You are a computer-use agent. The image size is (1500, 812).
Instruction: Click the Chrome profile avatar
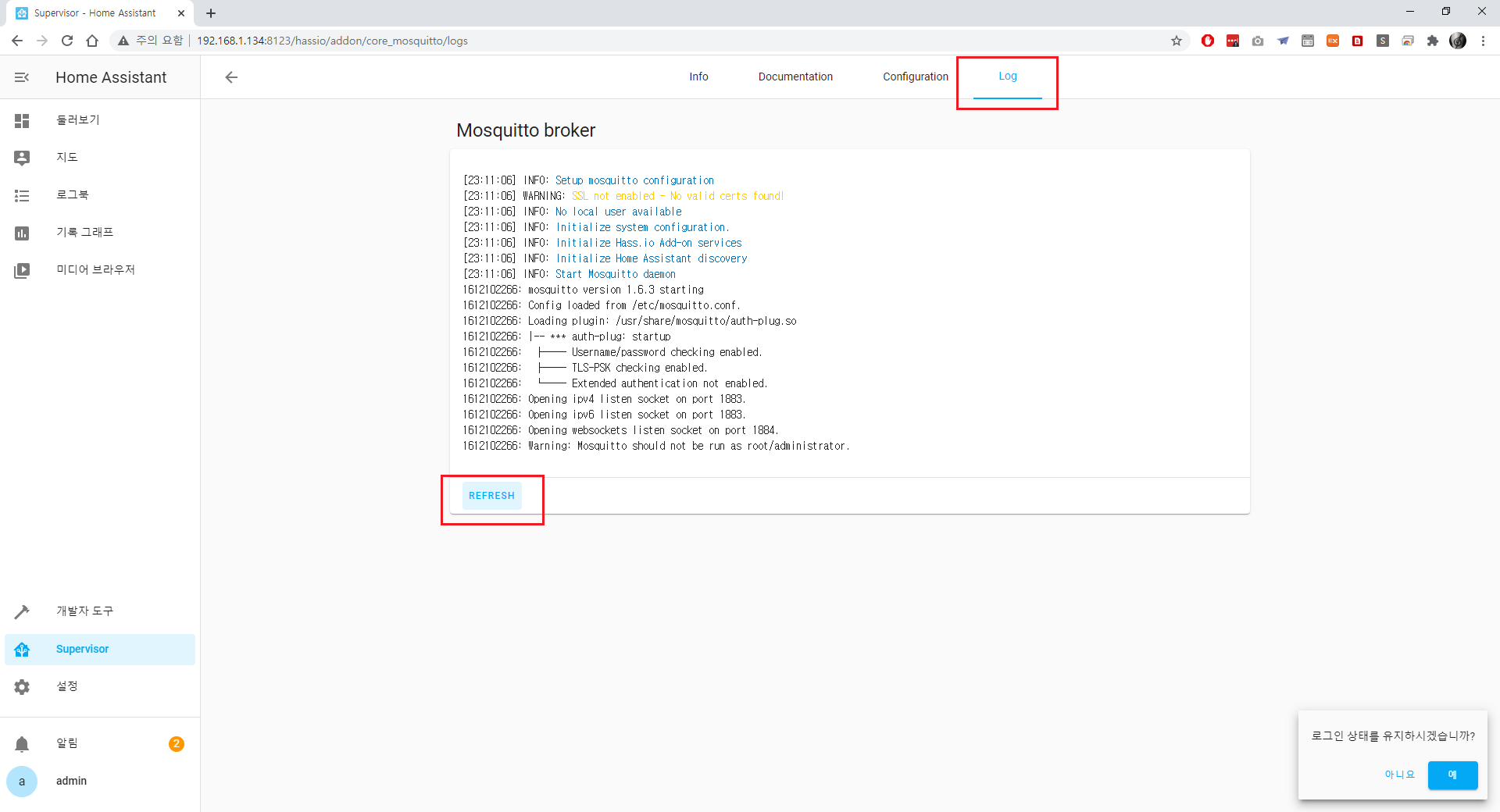click(1458, 41)
